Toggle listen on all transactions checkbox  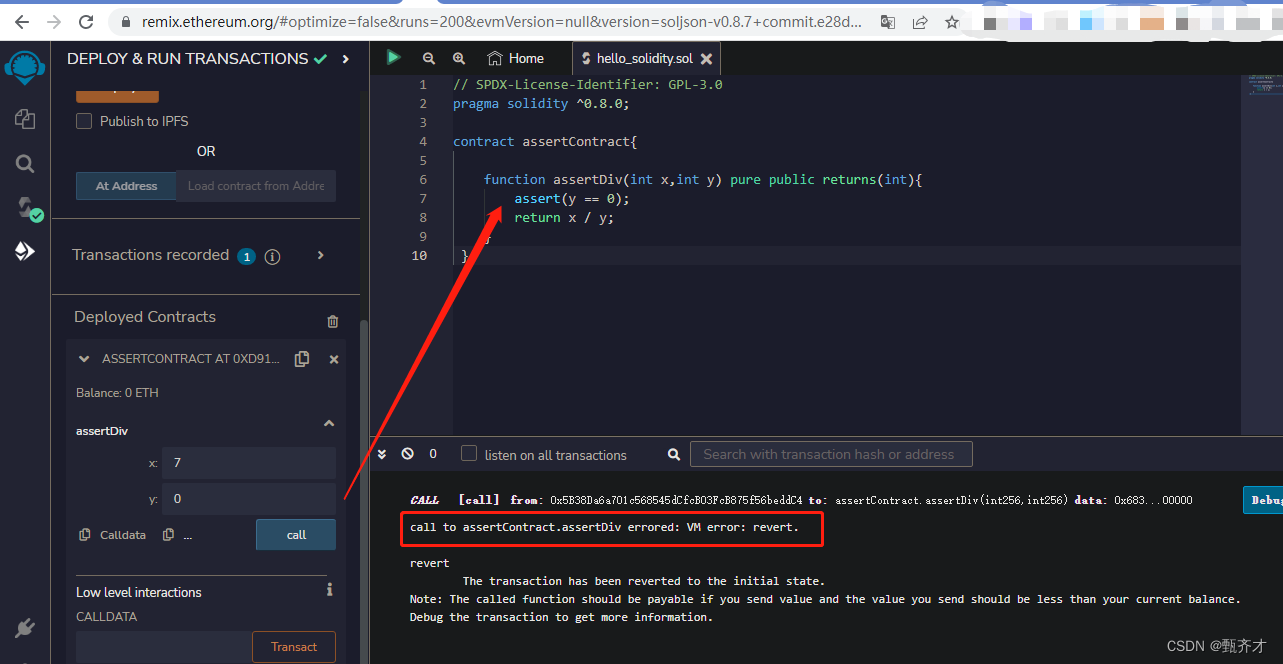pyautogui.click(x=469, y=453)
